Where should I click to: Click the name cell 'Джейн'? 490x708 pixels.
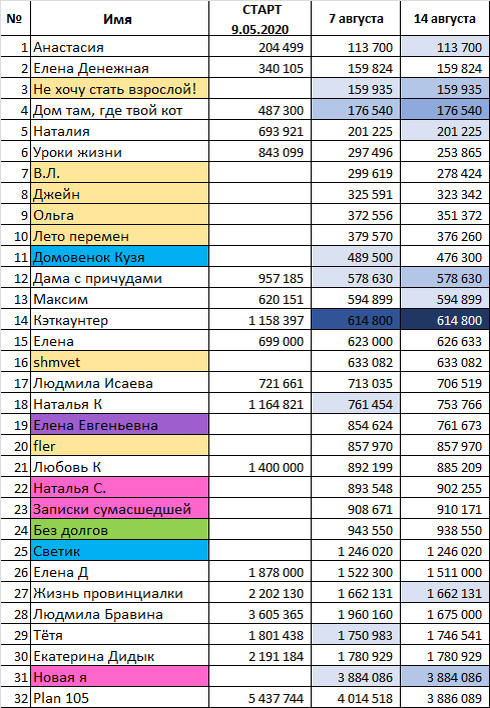click(119, 194)
